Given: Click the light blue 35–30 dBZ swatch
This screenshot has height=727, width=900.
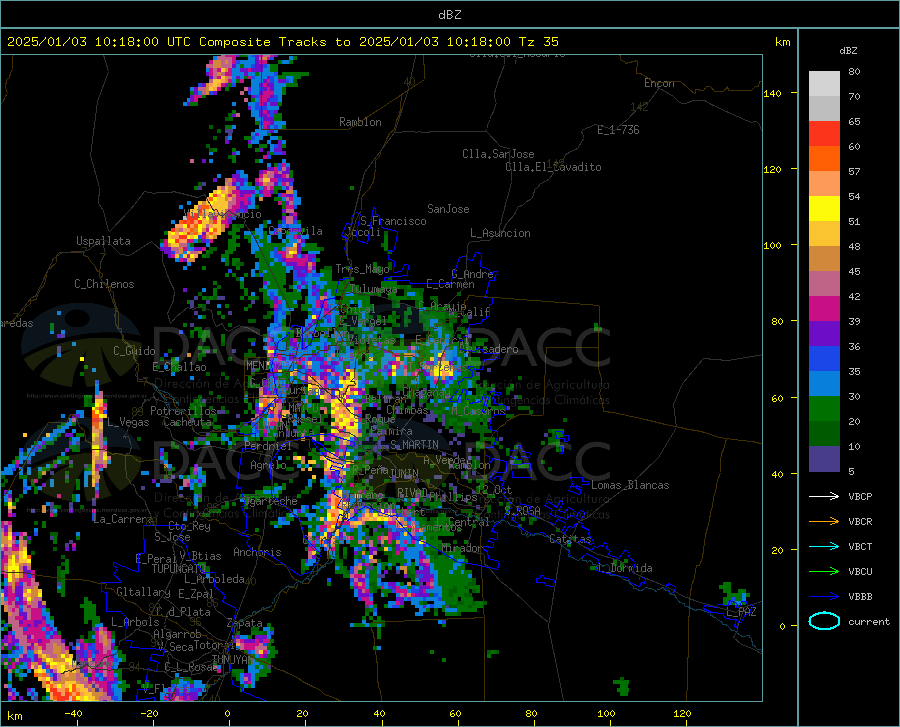Looking at the screenshot, I should (824, 384).
